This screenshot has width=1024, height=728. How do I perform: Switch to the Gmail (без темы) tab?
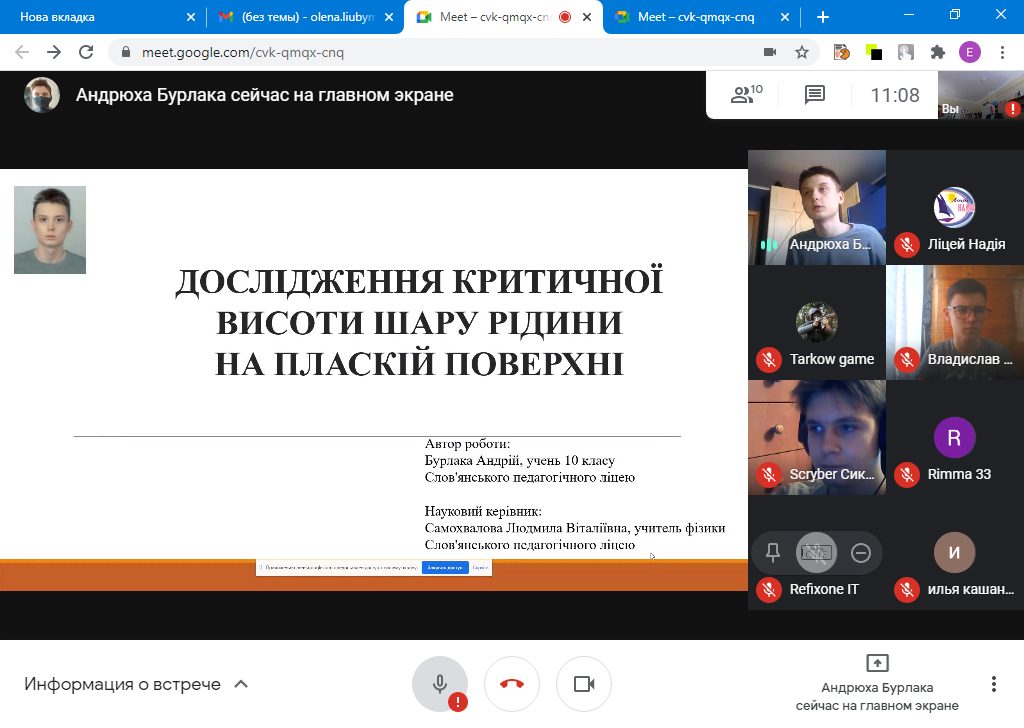click(307, 17)
